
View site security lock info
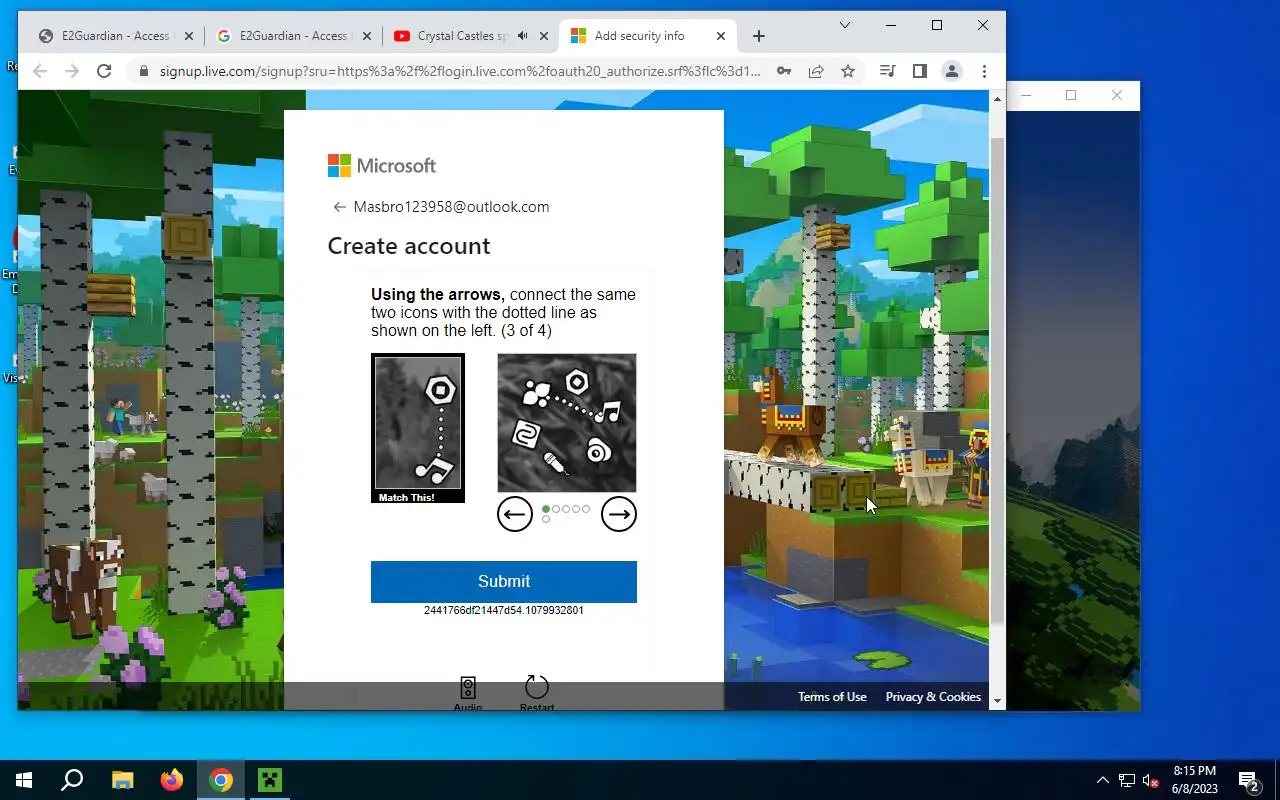click(x=143, y=71)
